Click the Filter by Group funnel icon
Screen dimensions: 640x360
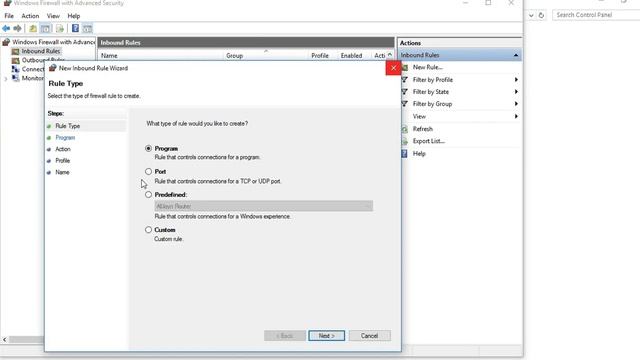(405, 104)
